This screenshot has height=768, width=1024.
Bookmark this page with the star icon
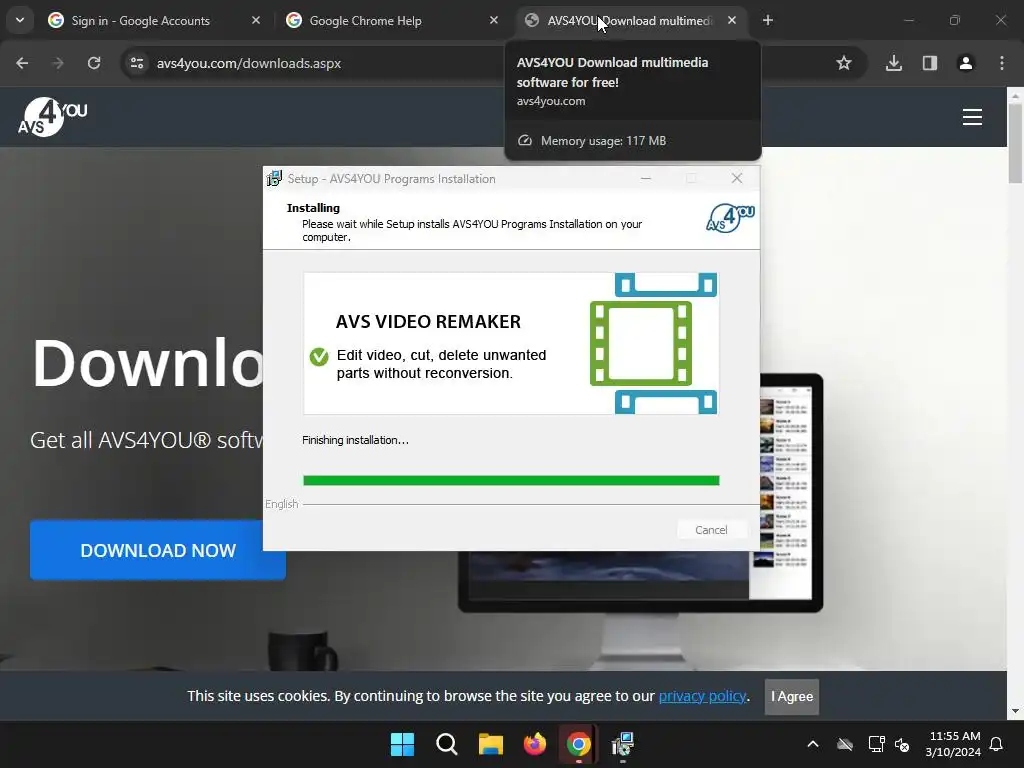coord(844,63)
